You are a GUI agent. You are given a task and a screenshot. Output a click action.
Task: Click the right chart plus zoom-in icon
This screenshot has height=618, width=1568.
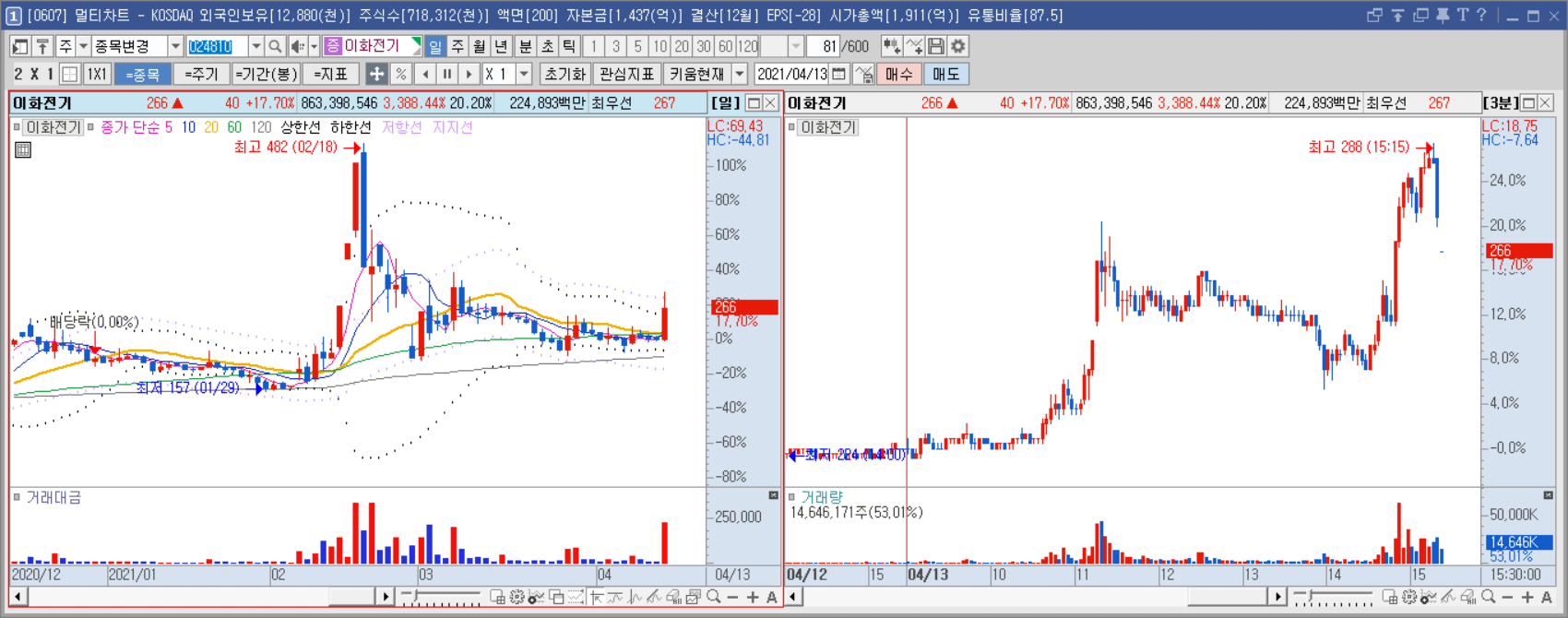click(1527, 598)
